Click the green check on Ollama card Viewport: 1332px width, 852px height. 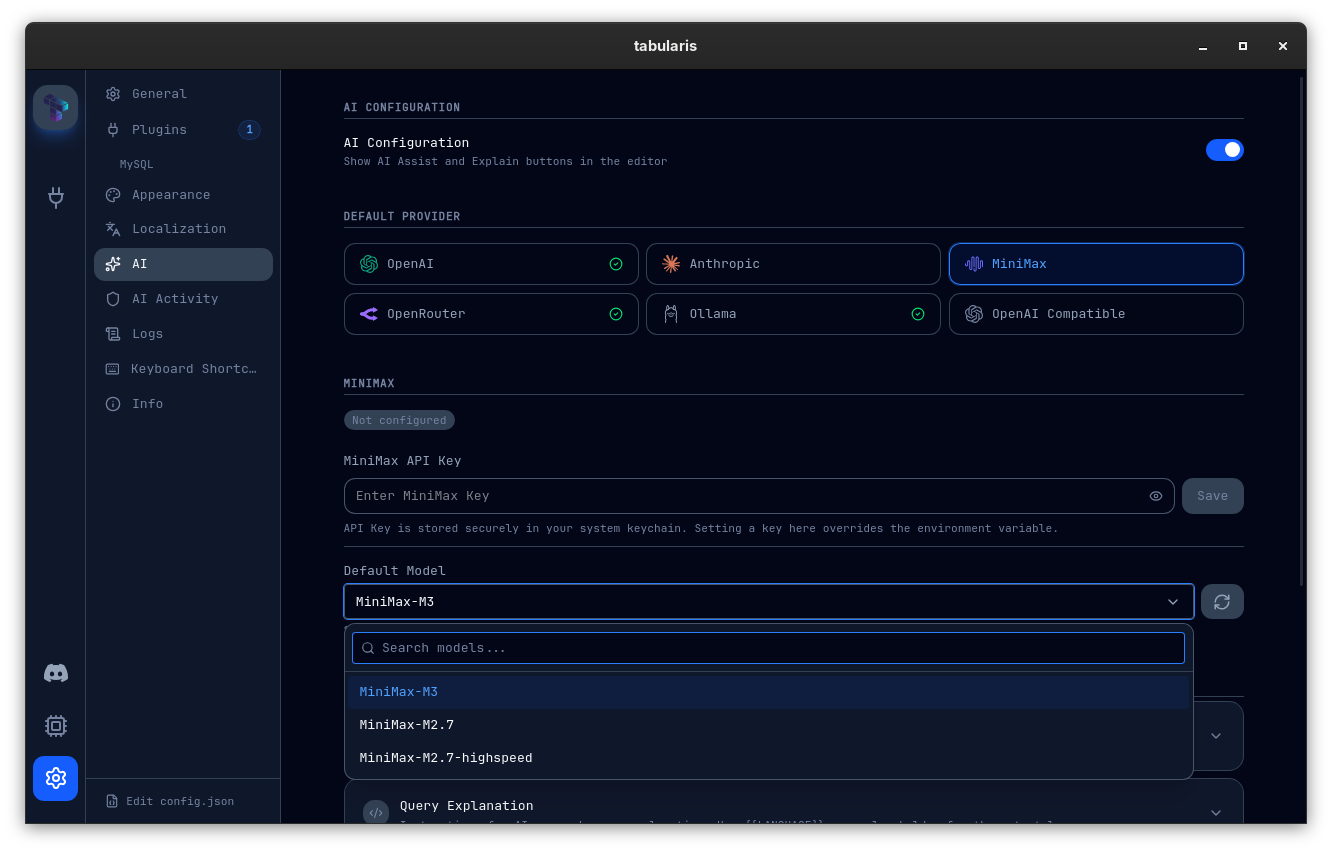pyautogui.click(x=918, y=314)
